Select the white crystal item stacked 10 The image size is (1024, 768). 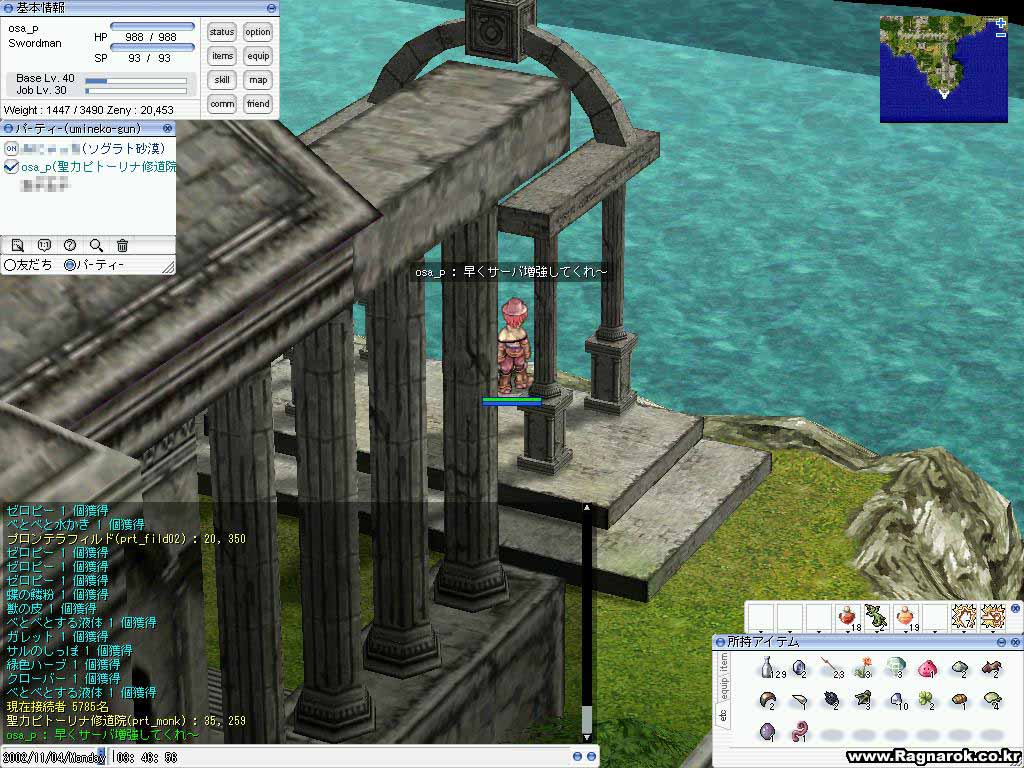point(897,700)
